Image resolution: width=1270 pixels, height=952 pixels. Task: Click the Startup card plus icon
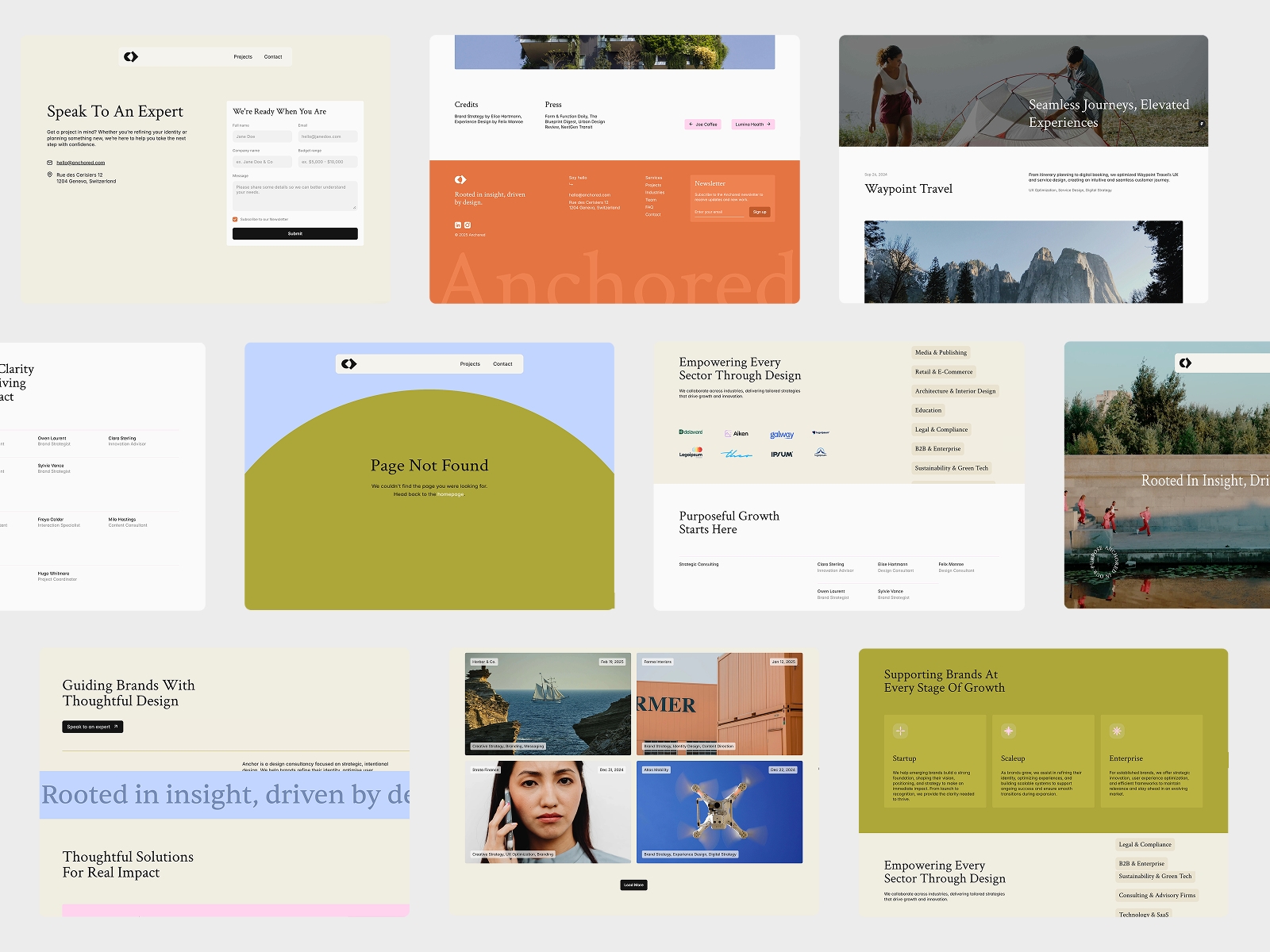pos(900,731)
